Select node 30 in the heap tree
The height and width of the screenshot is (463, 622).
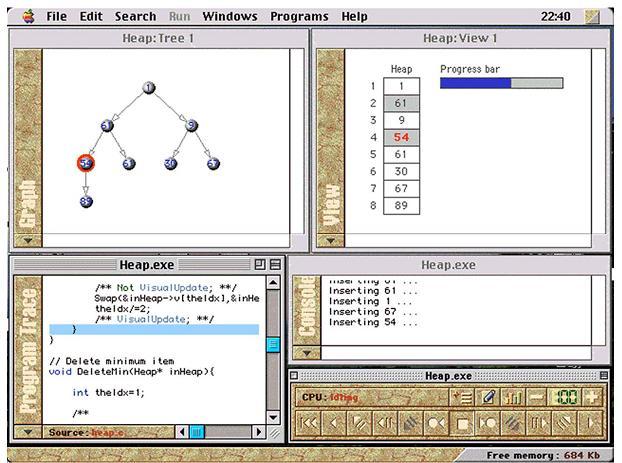click(171, 163)
